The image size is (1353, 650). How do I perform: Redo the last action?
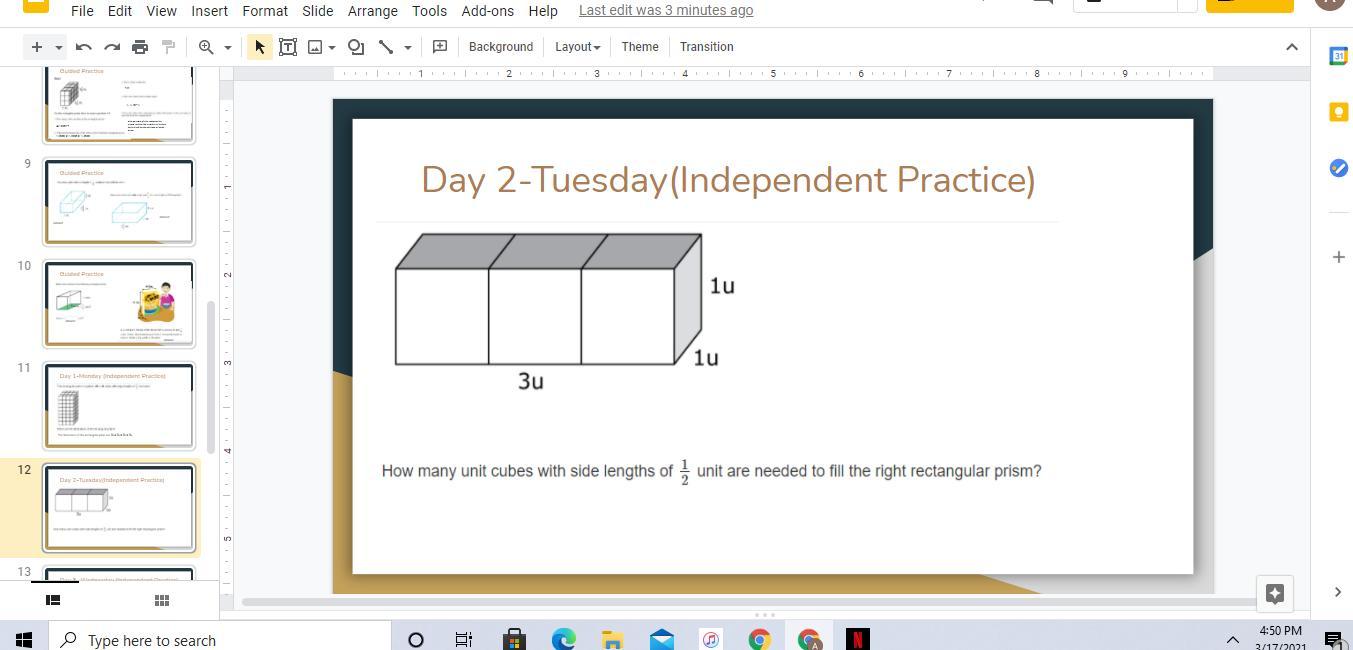click(112, 47)
